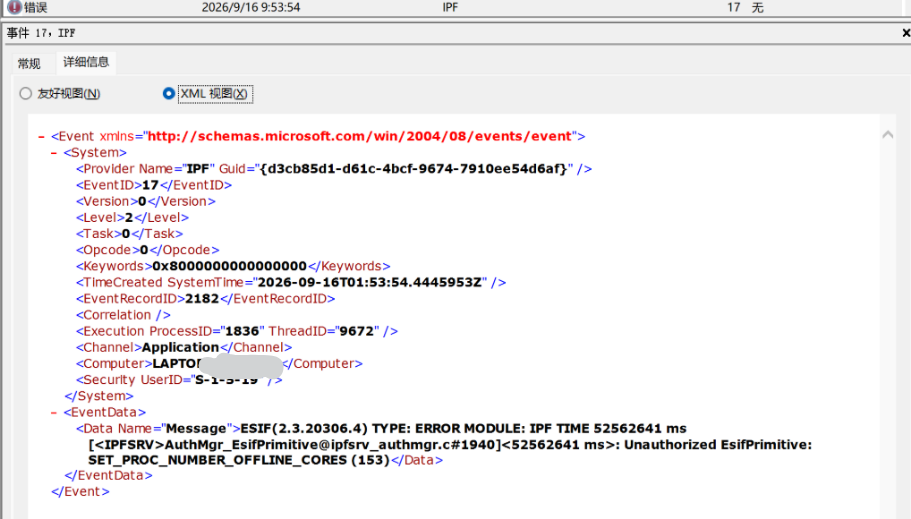Click the scroll up arrow in XML view
The width and height of the screenshot is (911, 519).
click(887, 135)
